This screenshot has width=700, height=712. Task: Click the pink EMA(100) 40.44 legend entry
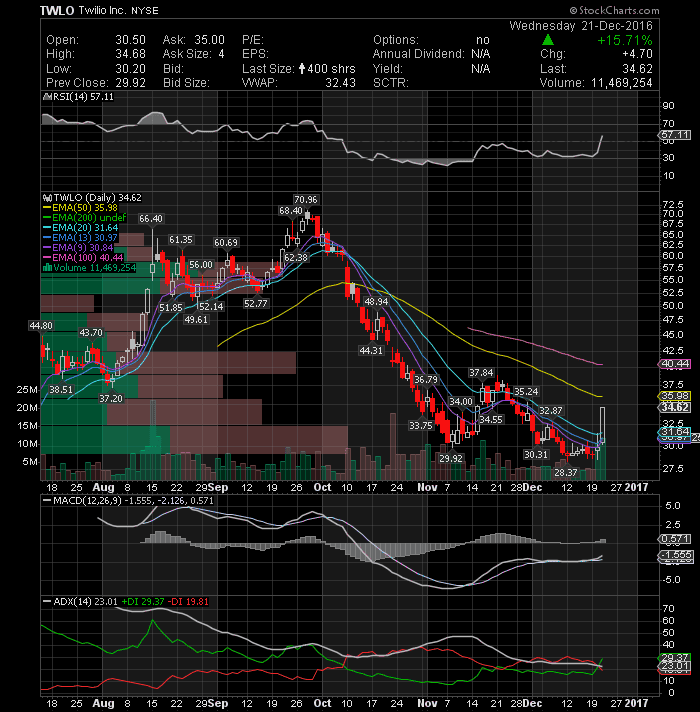[83, 258]
